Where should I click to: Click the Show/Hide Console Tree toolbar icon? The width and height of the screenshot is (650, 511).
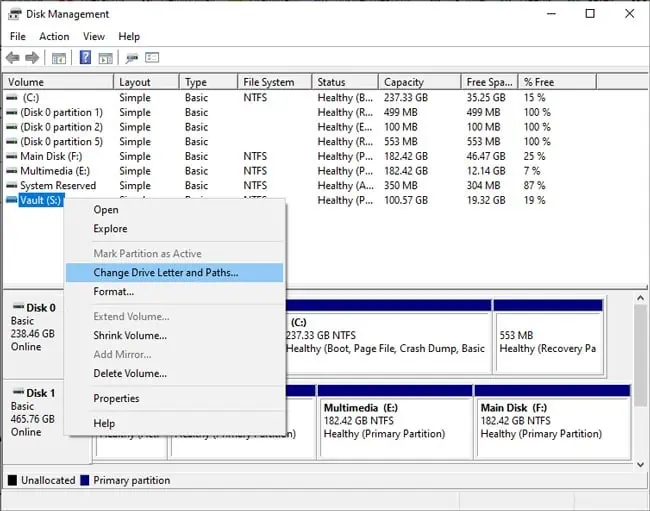point(58,58)
